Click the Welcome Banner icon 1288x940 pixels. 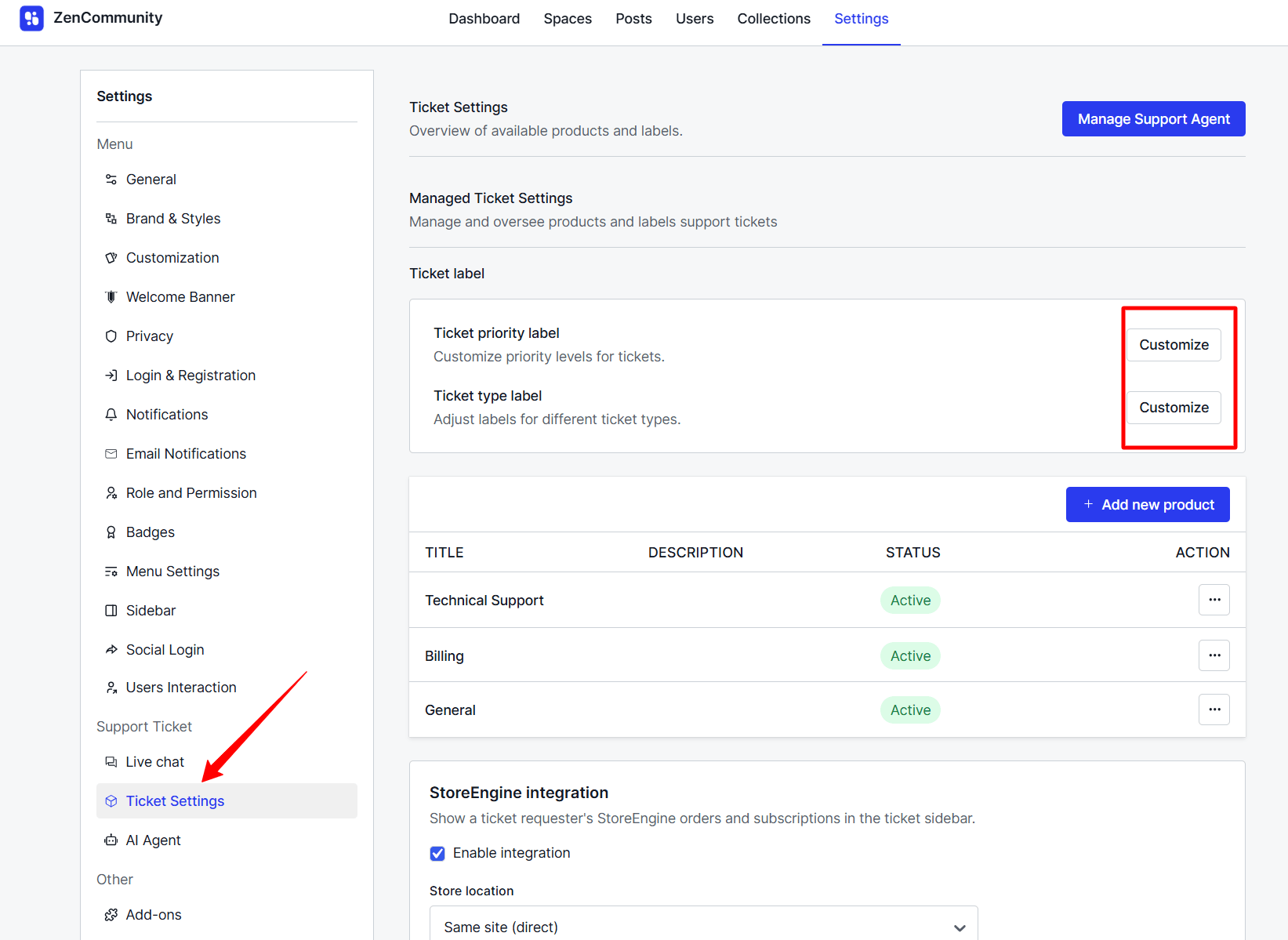pyautogui.click(x=111, y=297)
